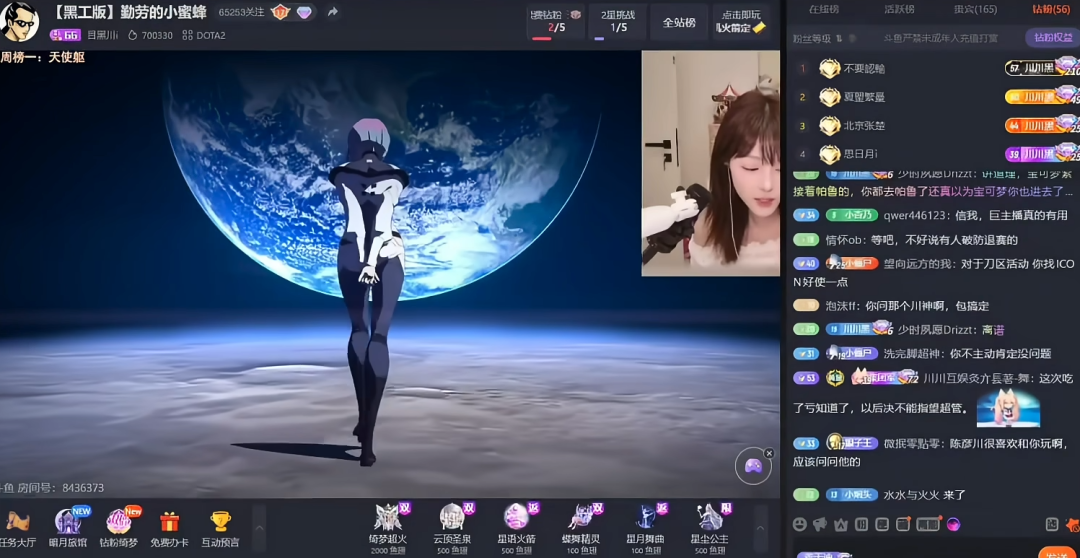
Task: Select the 钻粉(56) tab
Action: pyautogui.click(x=1052, y=9)
